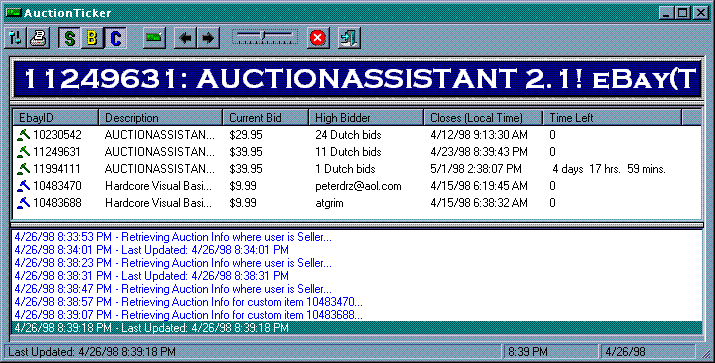Screen dimensions: 715x363
Task: Click status bar Last Updated text
Action: pyautogui.click(x=92, y=352)
